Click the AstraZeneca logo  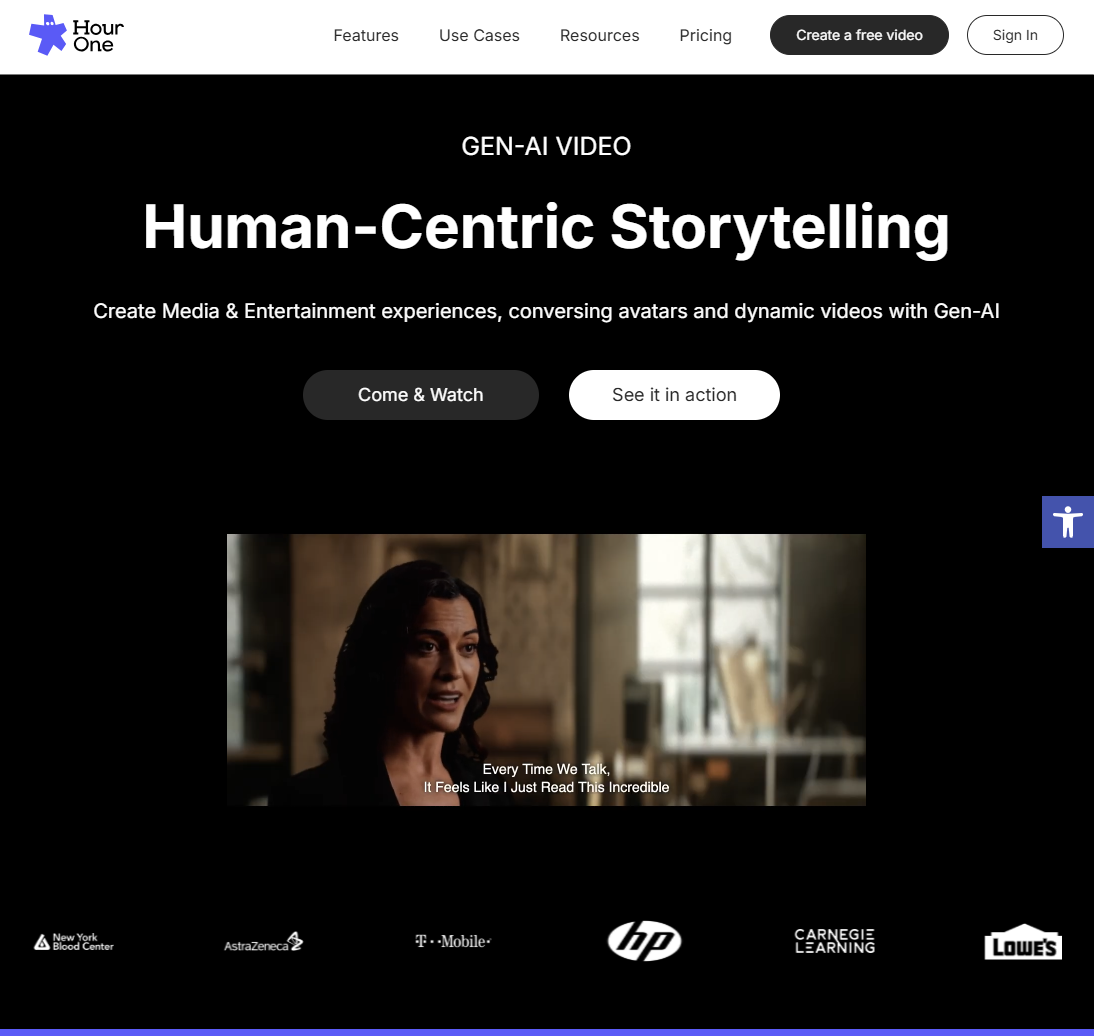[x=263, y=942]
